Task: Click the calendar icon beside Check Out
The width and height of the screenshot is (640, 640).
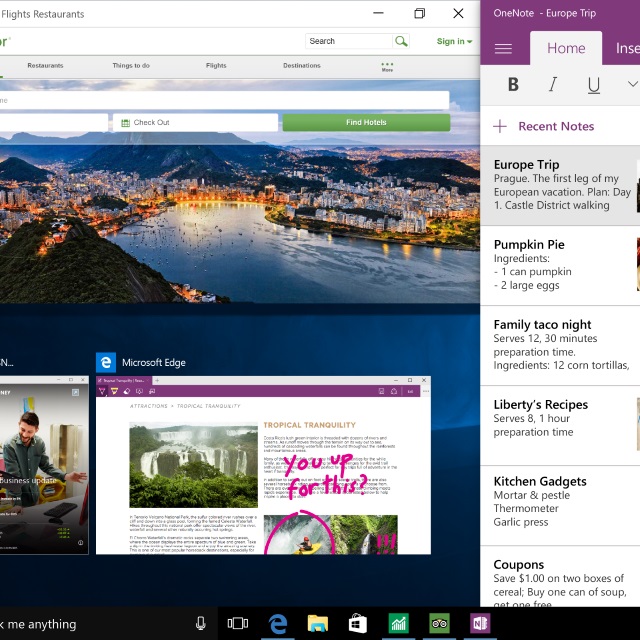Action: [x=125, y=122]
